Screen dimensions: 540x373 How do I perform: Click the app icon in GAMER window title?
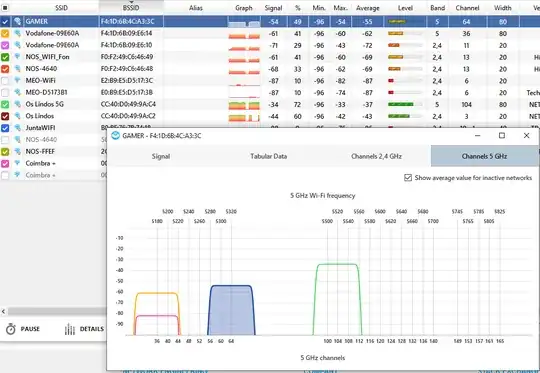[116, 136]
